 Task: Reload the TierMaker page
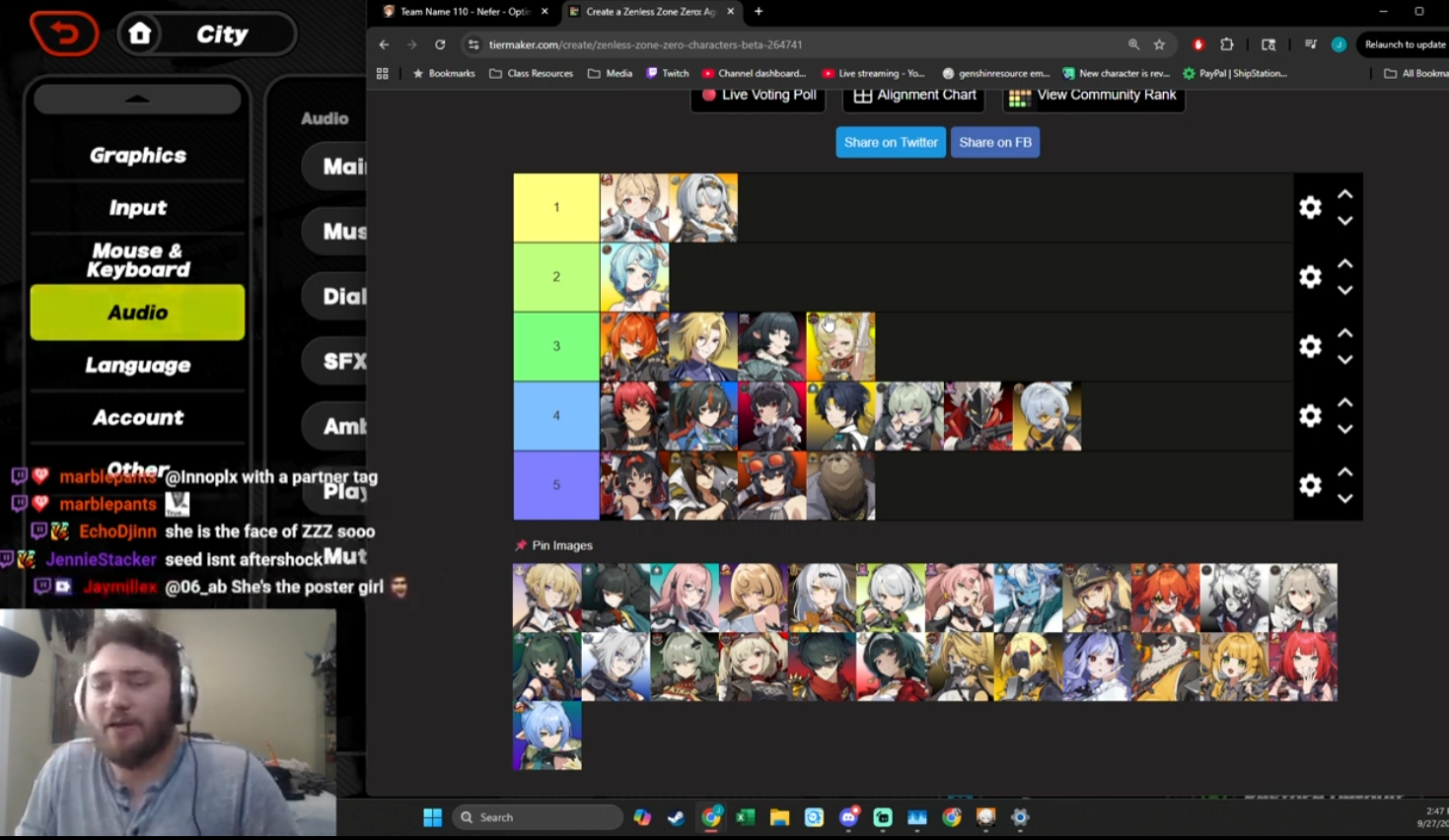[440, 44]
